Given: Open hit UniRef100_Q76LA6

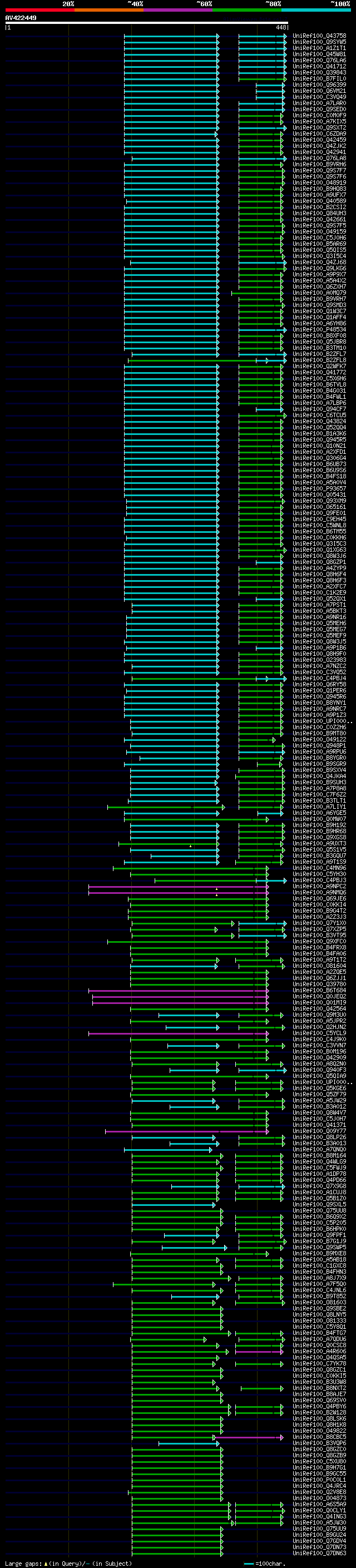Looking at the screenshot, I should click(x=319, y=60).
